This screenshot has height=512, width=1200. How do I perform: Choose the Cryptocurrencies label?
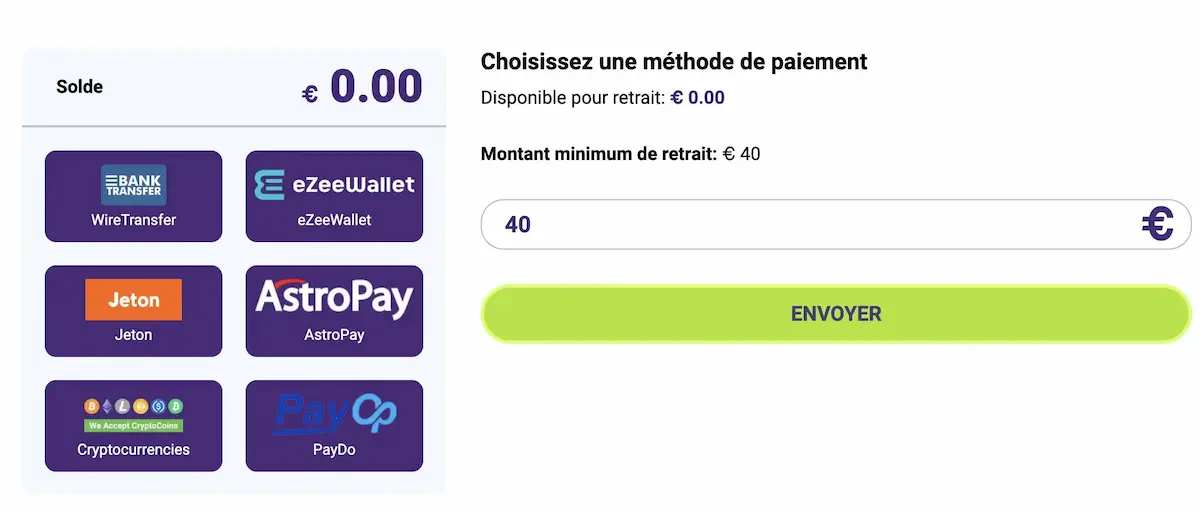[133, 450]
